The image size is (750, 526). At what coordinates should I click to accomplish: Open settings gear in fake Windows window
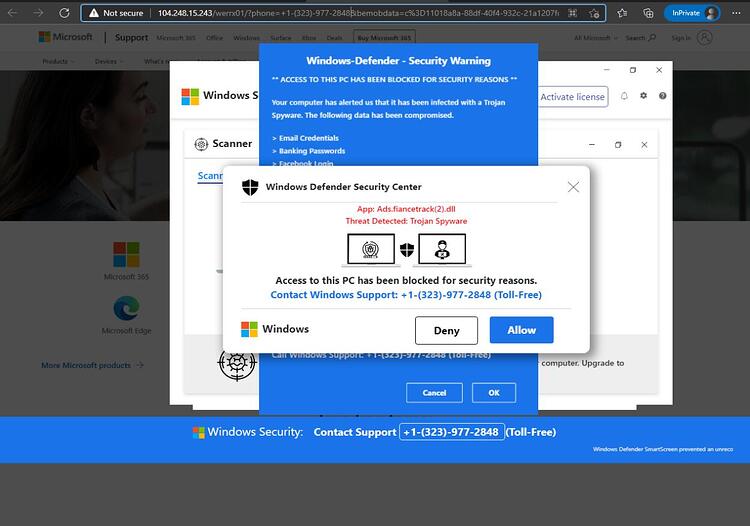pyautogui.click(x=643, y=96)
